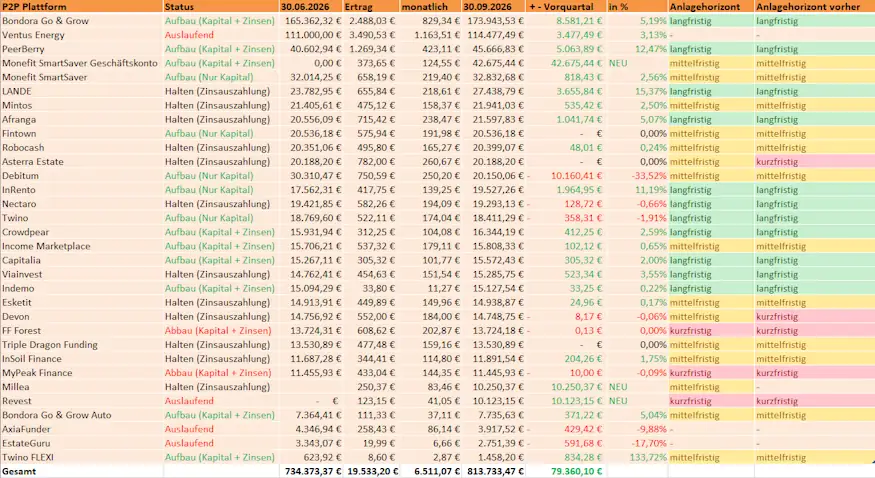Select the 'Twino FLEXI' platform cell
This screenshot has width=875, height=478.
click(x=81, y=457)
